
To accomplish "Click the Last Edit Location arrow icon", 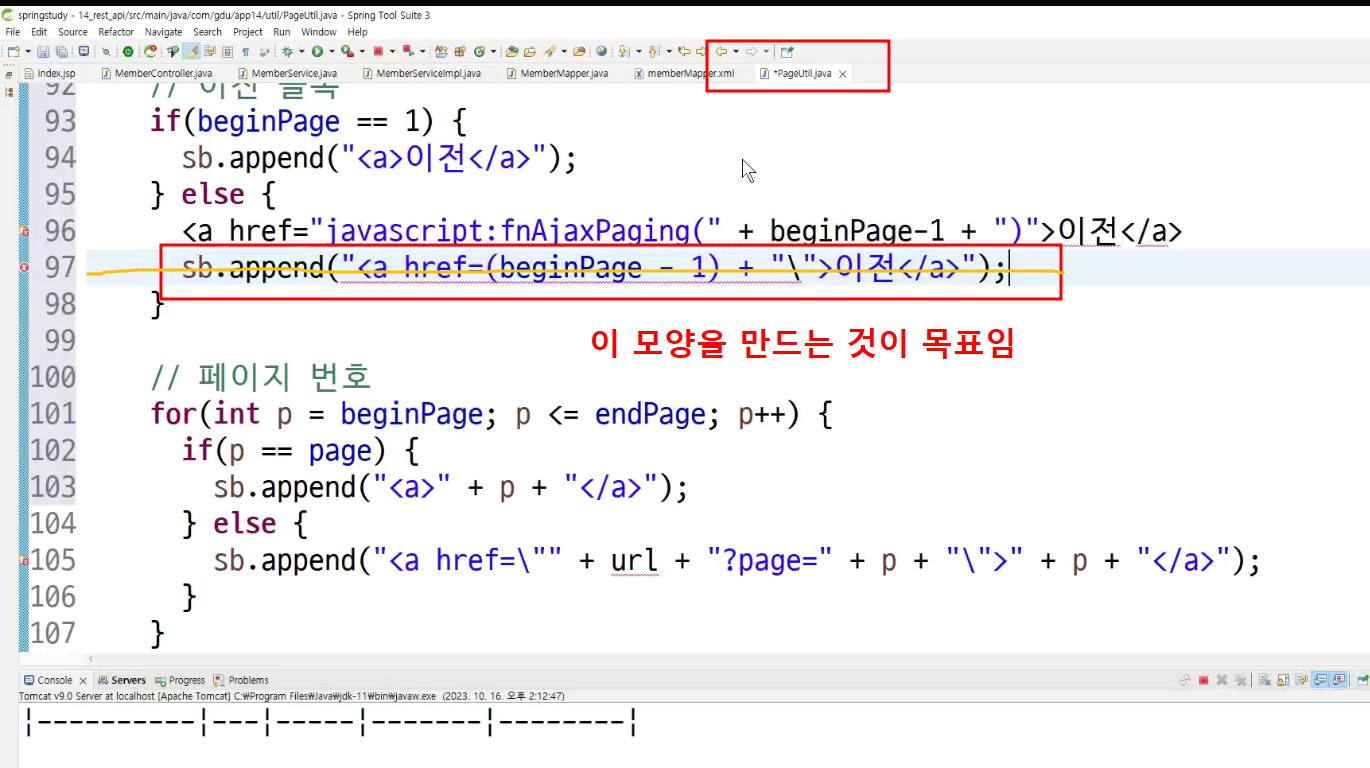I will click(684, 51).
